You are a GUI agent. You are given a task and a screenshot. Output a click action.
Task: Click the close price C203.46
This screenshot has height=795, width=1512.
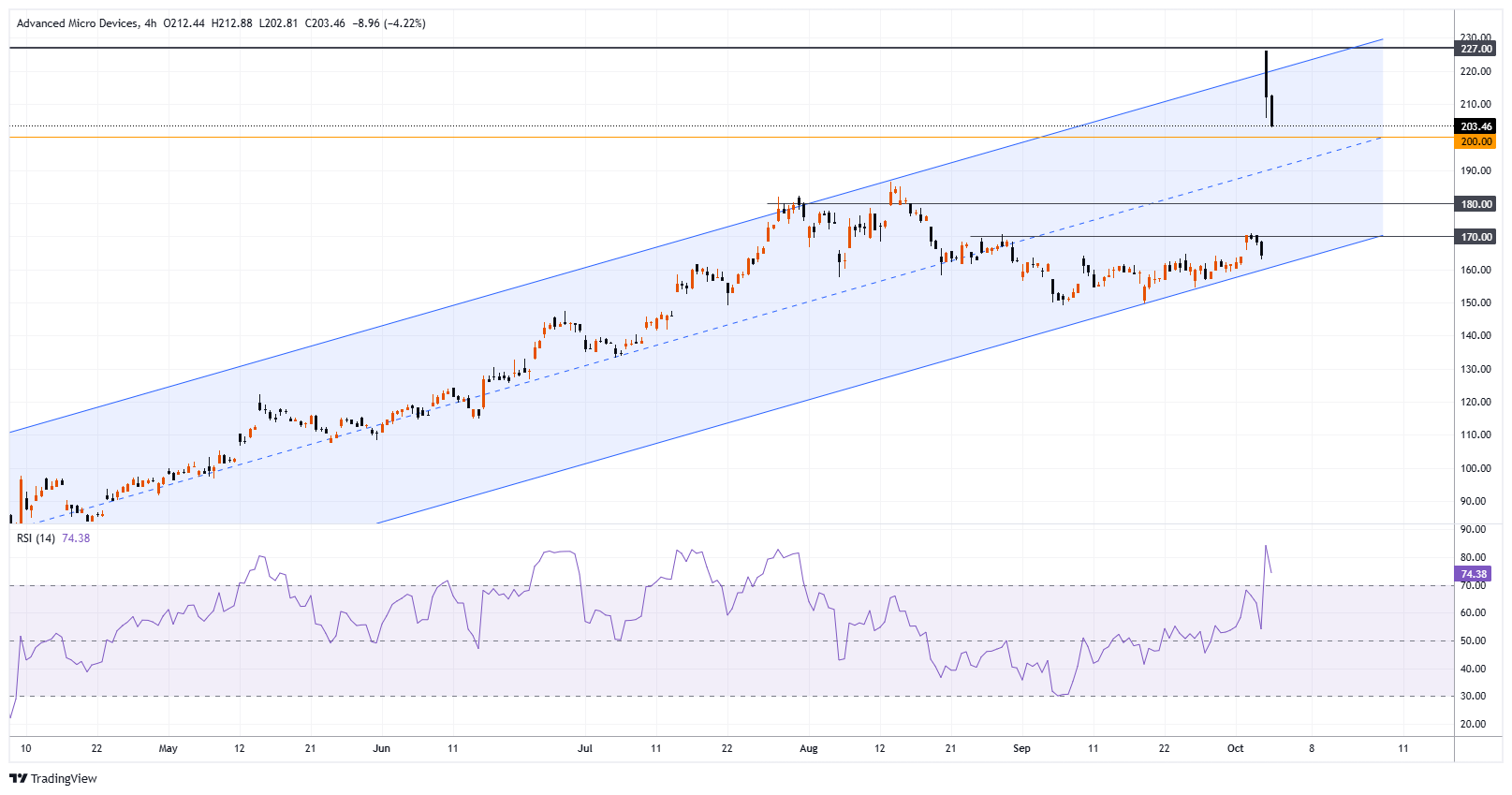[x=325, y=23]
